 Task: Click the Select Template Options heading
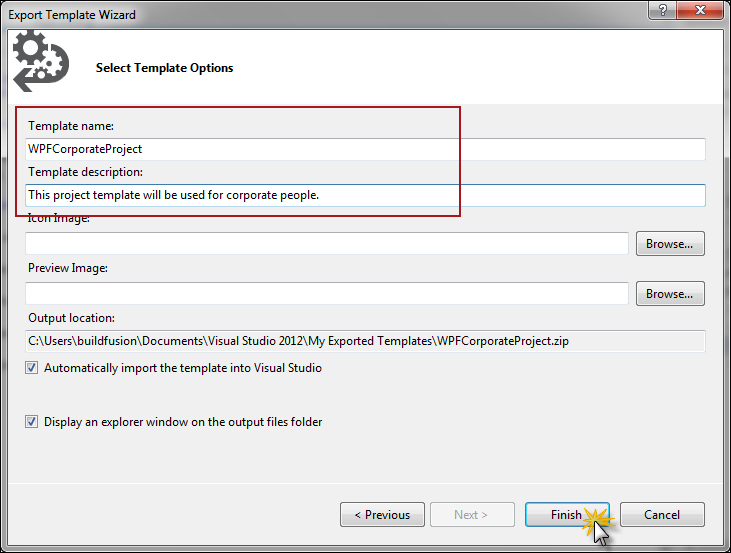[164, 68]
